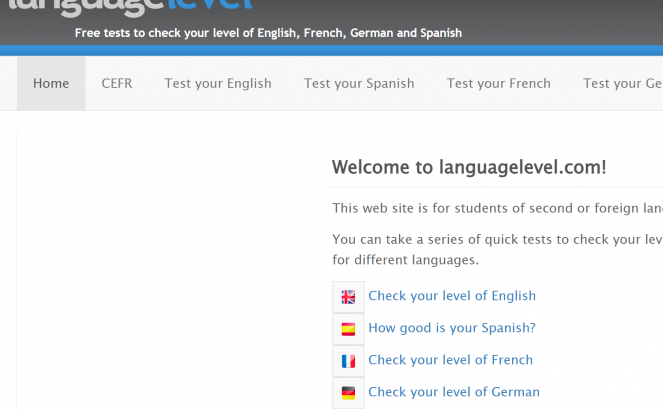Viewport: 663px width, 409px height.
Task: Click the sentence starting 'This web site is'
Action: [497, 208]
